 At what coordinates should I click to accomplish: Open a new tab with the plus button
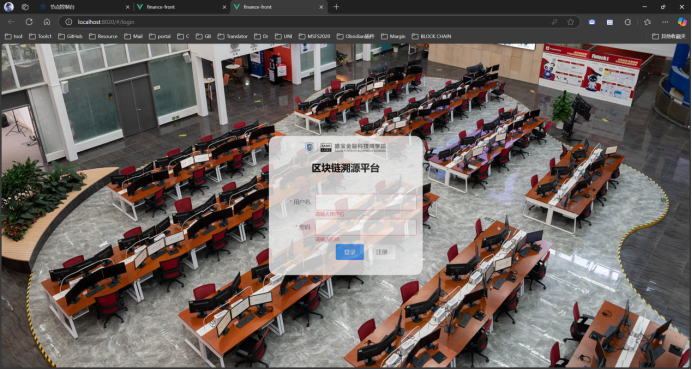pos(336,7)
